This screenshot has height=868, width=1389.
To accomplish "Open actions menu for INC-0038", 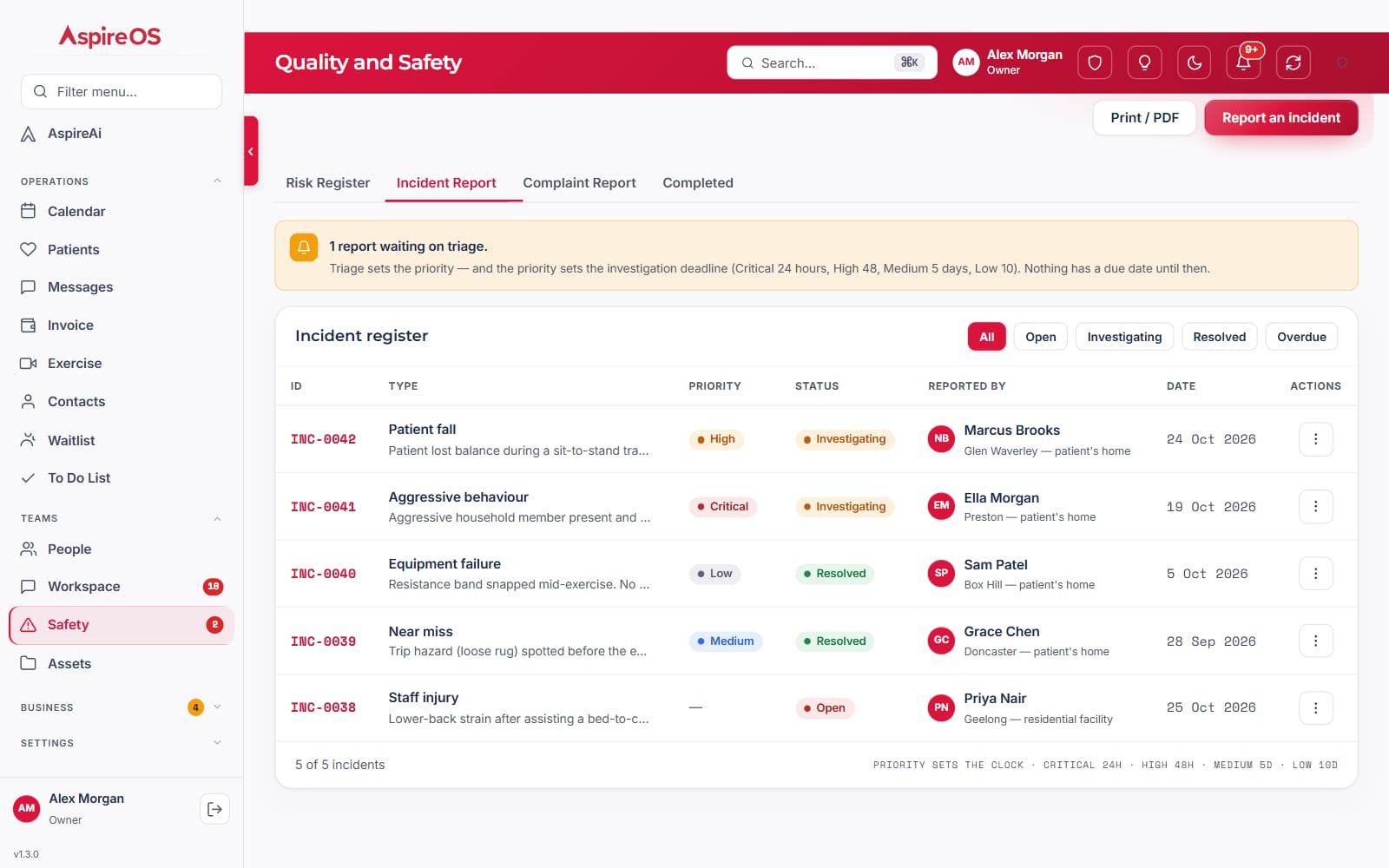I will coord(1315,708).
